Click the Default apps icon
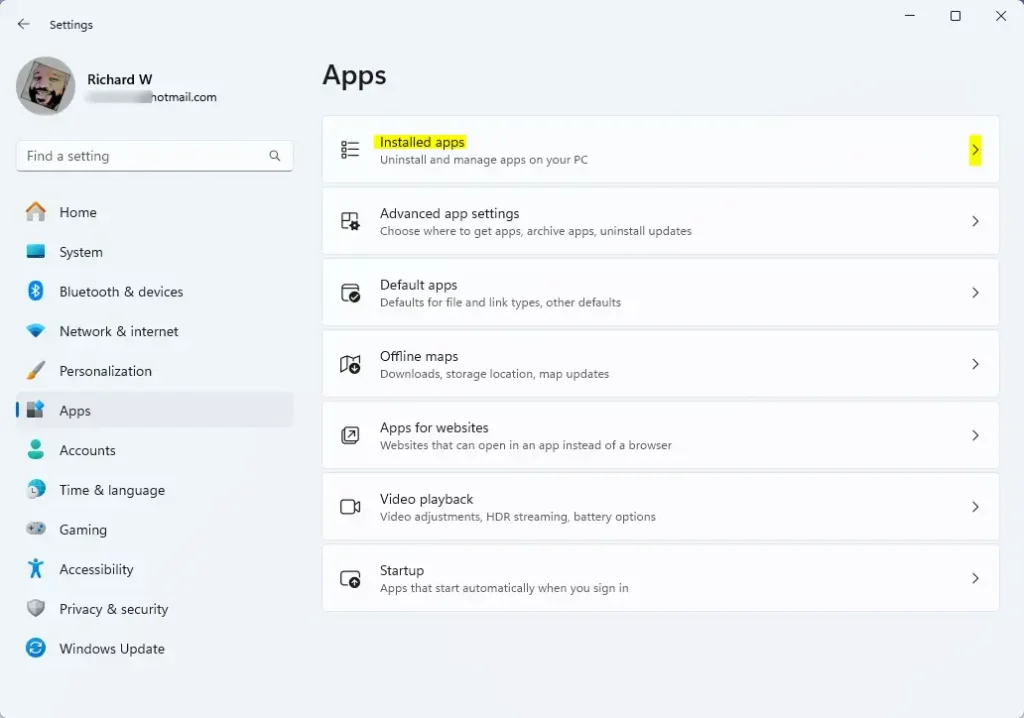The width and height of the screenshot is (1024, 718). pyautogui.click(x=350, y=292)
